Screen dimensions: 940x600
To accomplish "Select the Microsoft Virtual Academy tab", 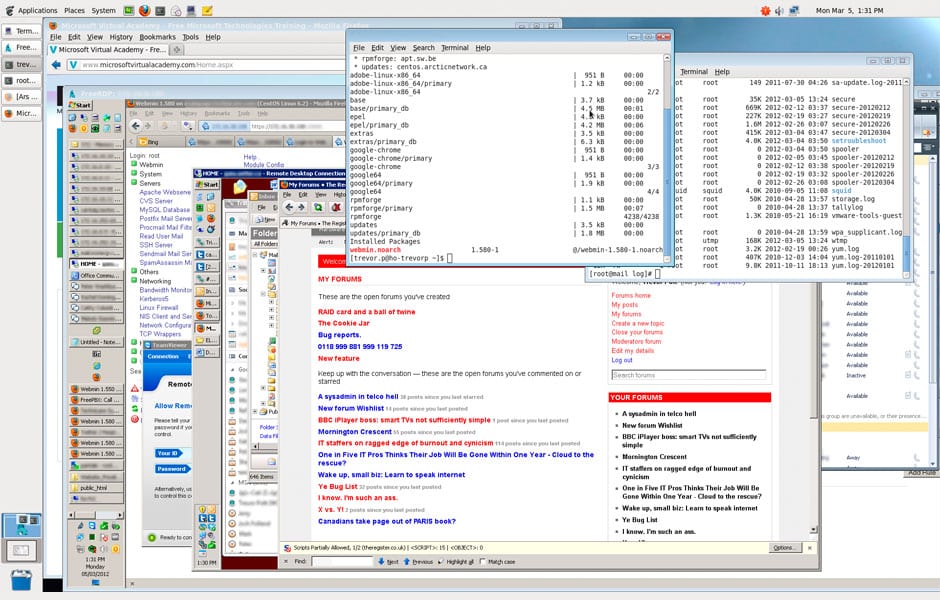I will 109,50.
